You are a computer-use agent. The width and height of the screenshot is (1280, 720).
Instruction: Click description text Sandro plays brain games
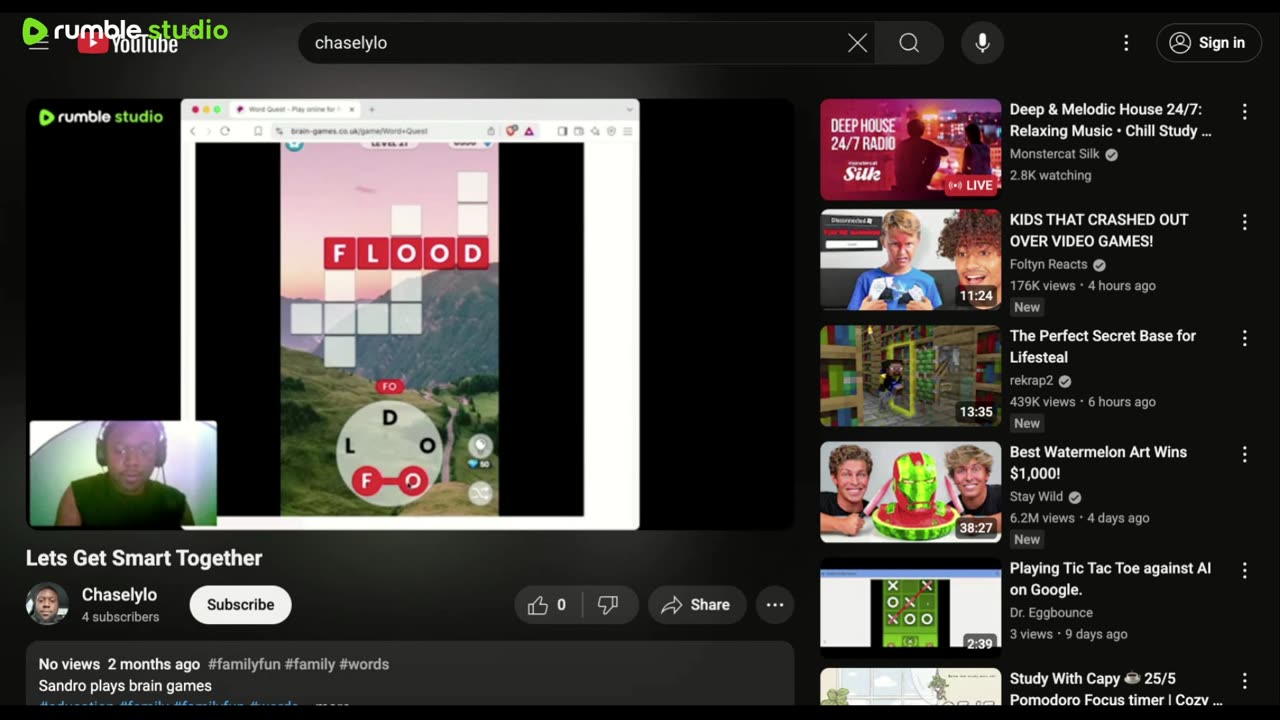[x=125, y=686]
